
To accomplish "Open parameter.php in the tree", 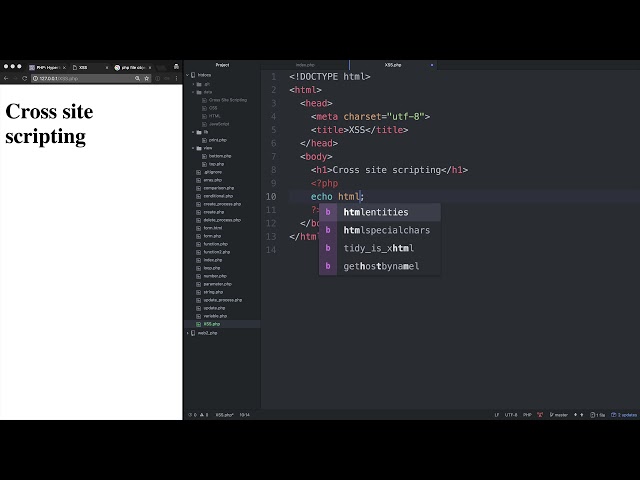I will click(218, 284).
